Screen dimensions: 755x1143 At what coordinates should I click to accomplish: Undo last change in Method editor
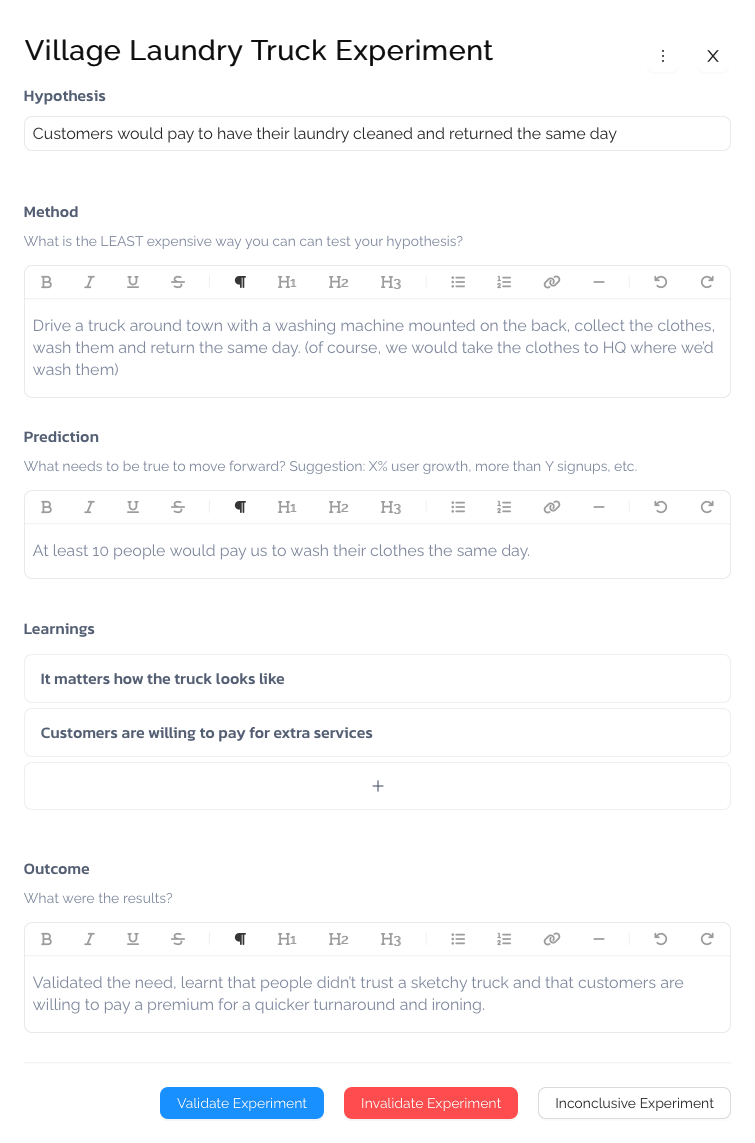click(x=660, y=282)
